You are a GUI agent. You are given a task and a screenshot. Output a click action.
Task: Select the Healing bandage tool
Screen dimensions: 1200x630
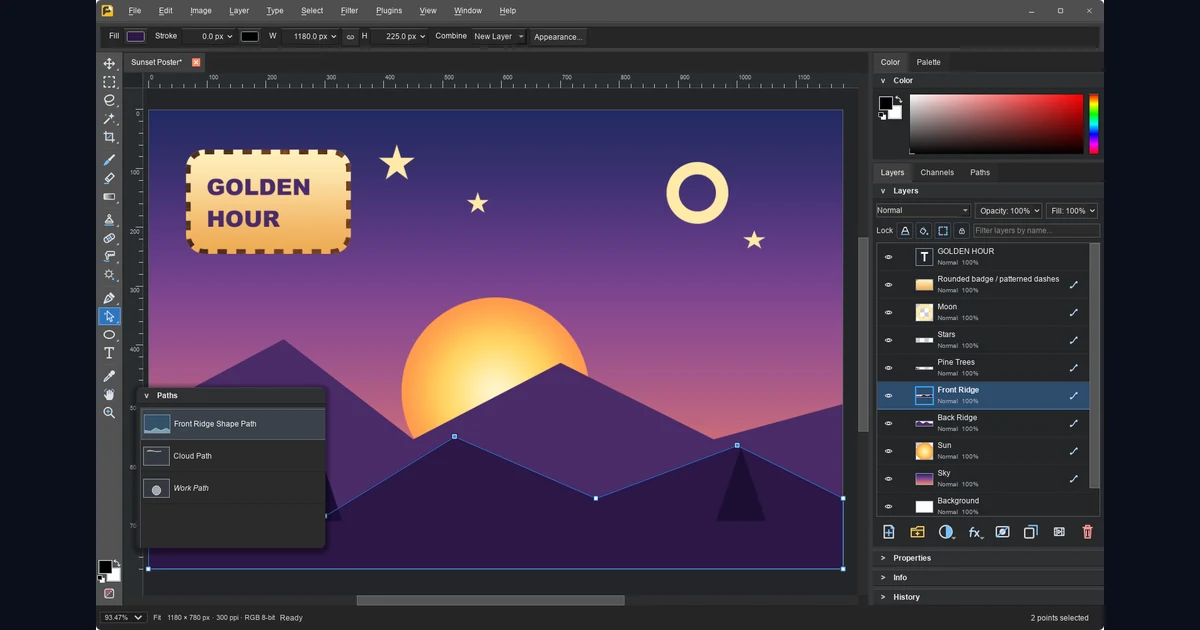click(x=109, y=239)
